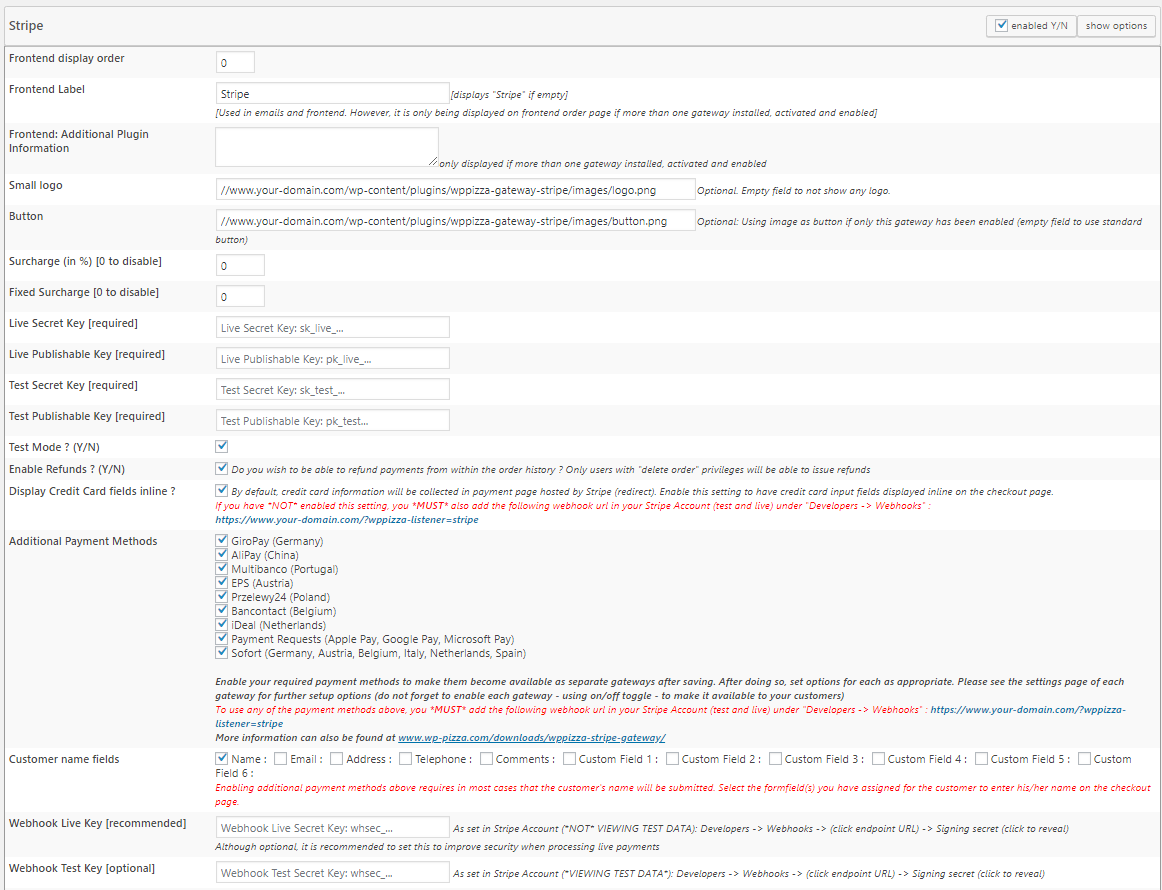Toggle Display Credit Card fields inline checkbox
Screen dimensions: 1162x890
pos(222,490)
